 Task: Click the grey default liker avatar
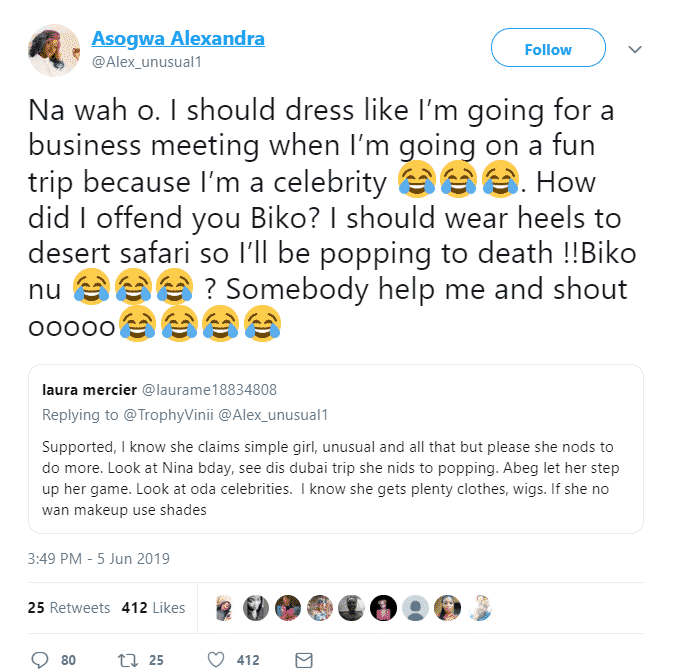(x=416, y=607)
